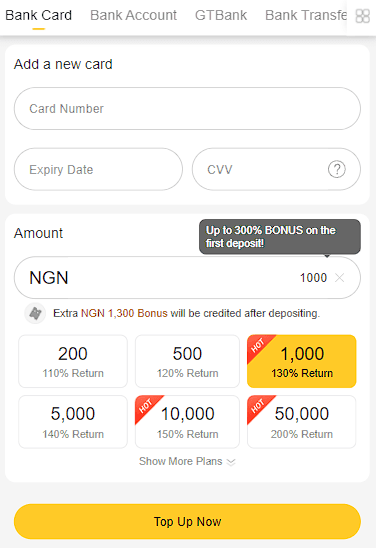Image resolution: width=376 pixels, height=548 pixels.
Task: Select the 200 plan with 110% Return
Action: (73, 361)
